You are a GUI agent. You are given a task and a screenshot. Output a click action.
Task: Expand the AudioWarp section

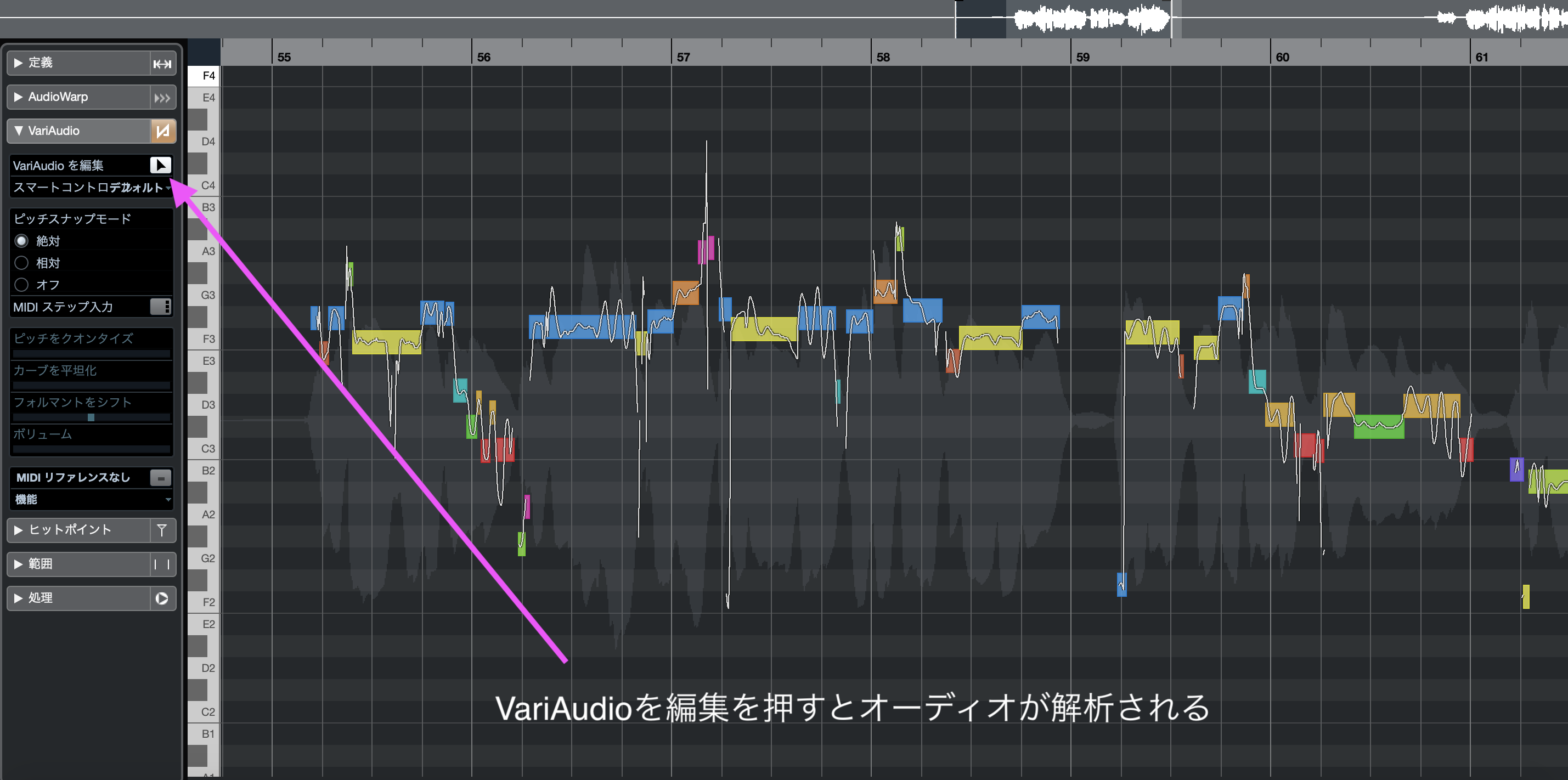19,97
